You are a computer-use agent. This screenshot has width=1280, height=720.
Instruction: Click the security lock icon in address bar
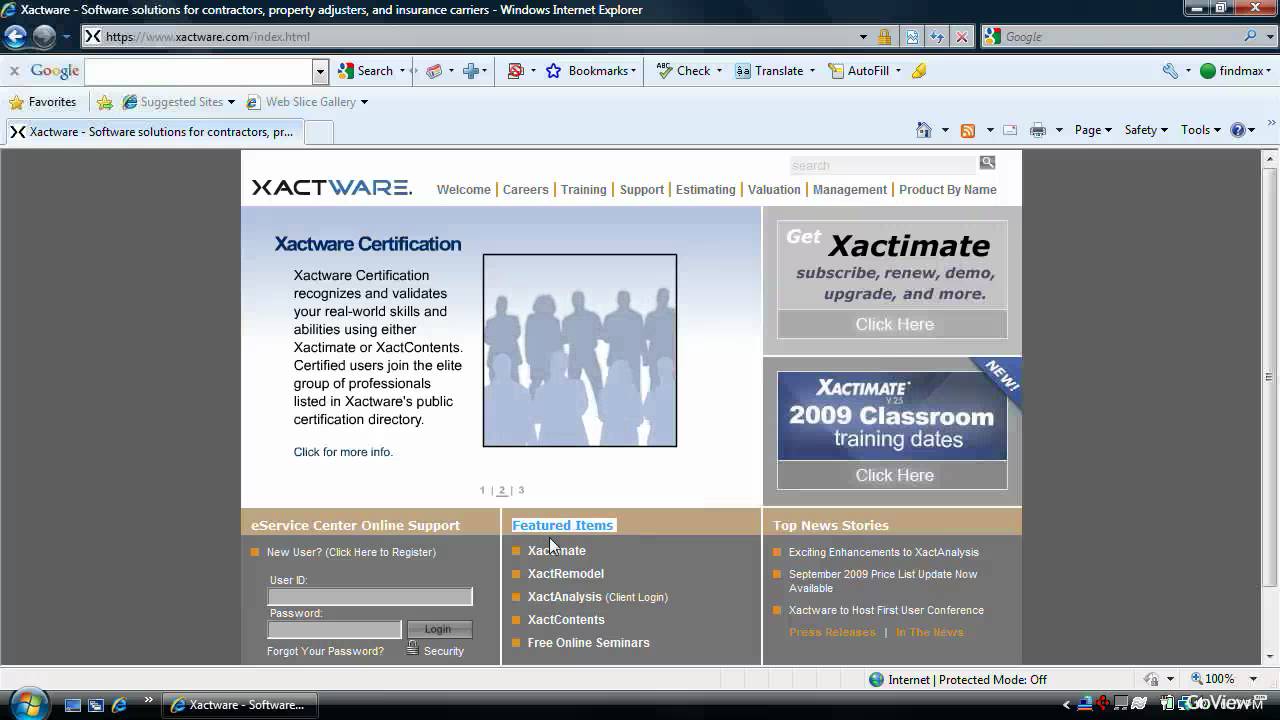(x=884, y=37)
